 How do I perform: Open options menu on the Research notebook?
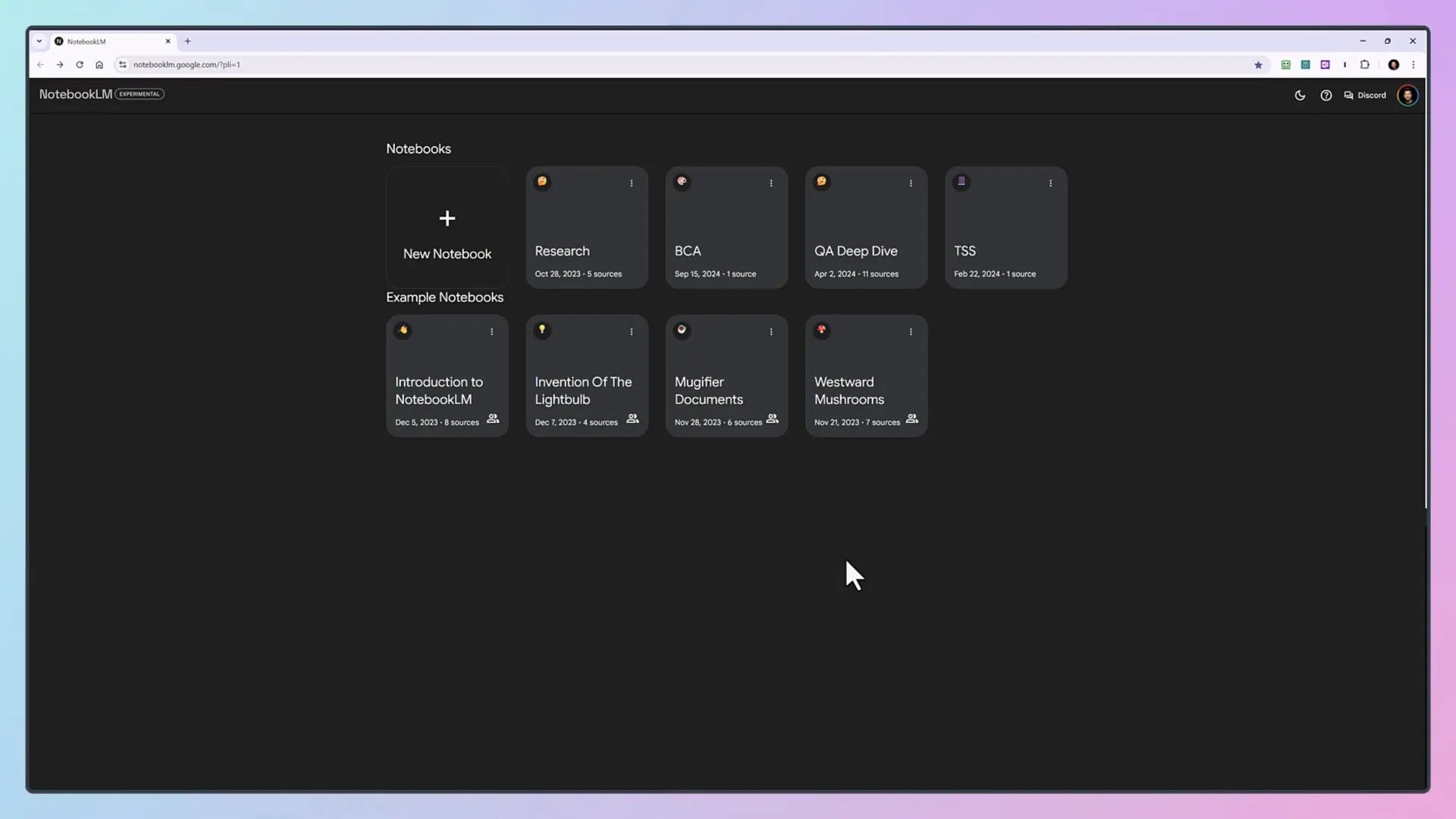pos(632,183)
